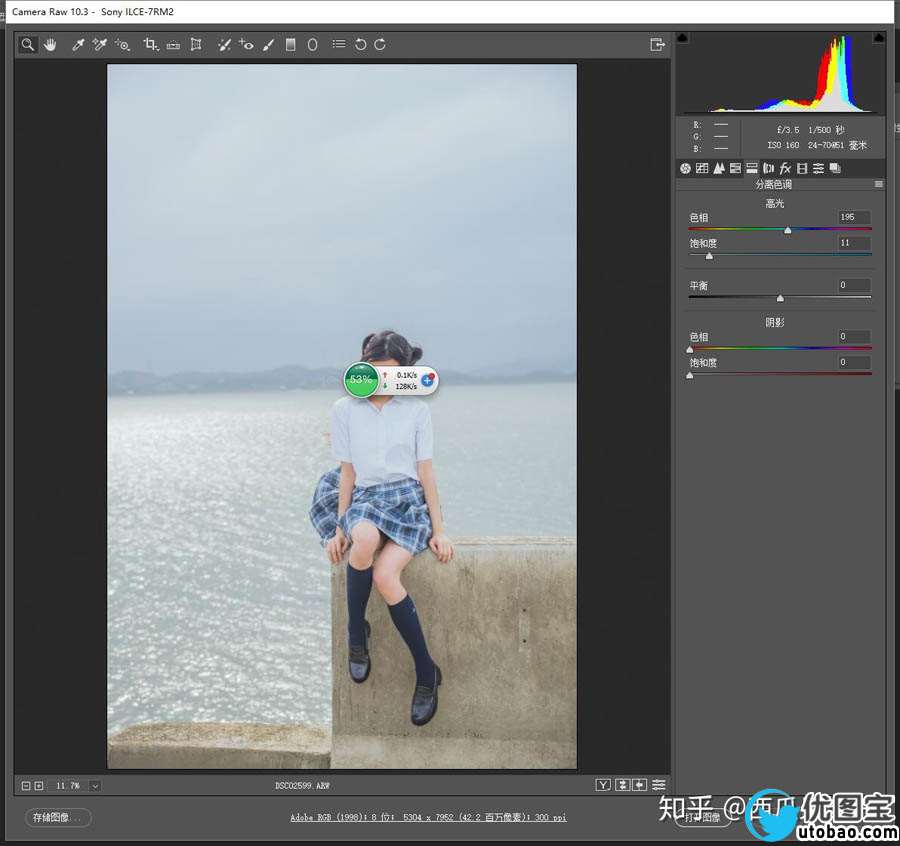Toggle current panel settings preview icon
Image resolution: width=900 pixels, height=846 pixels.
point(658,785)
